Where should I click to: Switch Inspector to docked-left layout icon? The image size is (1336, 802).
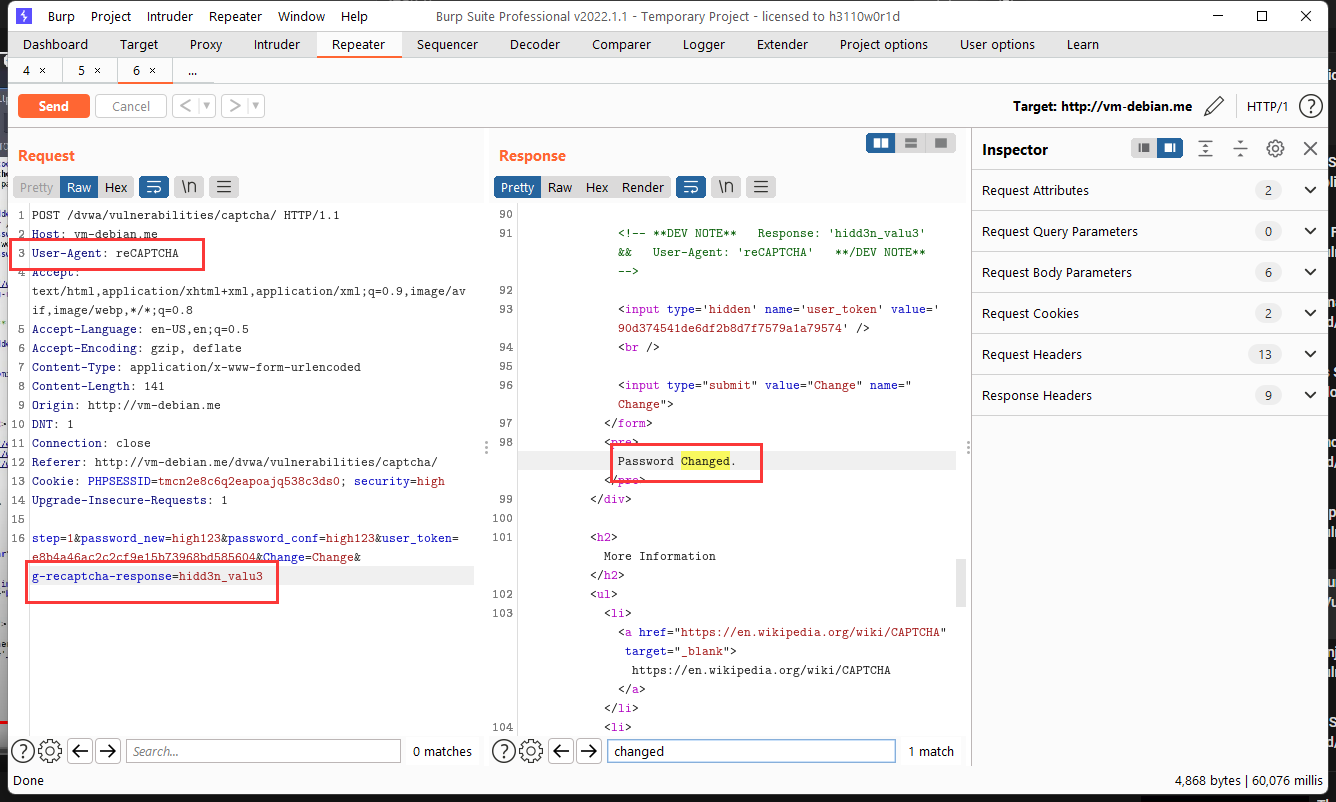pos(1144,148)
